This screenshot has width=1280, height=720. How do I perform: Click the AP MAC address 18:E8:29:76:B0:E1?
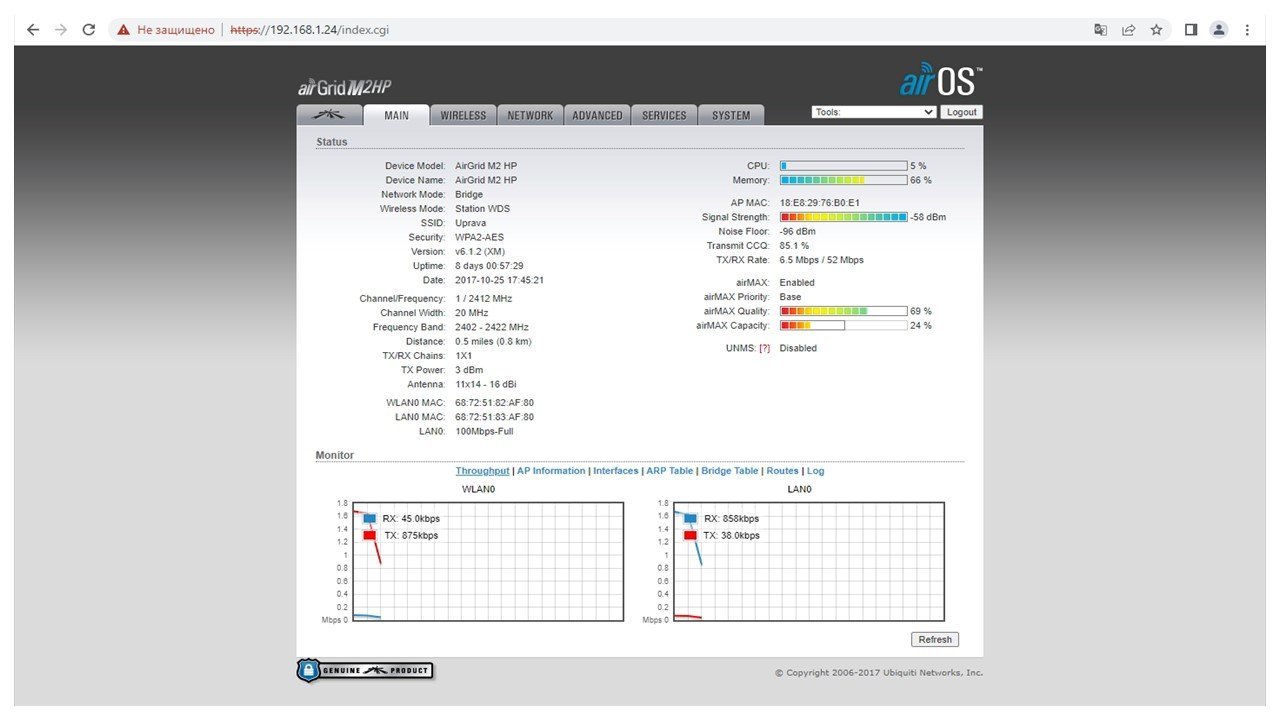[820, 203]
